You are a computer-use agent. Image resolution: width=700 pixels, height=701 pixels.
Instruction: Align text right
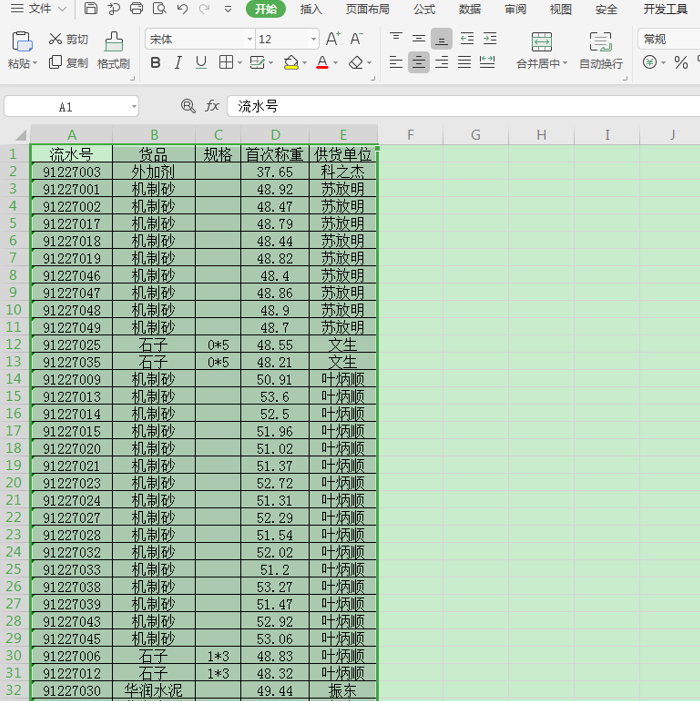coord(442,62)
